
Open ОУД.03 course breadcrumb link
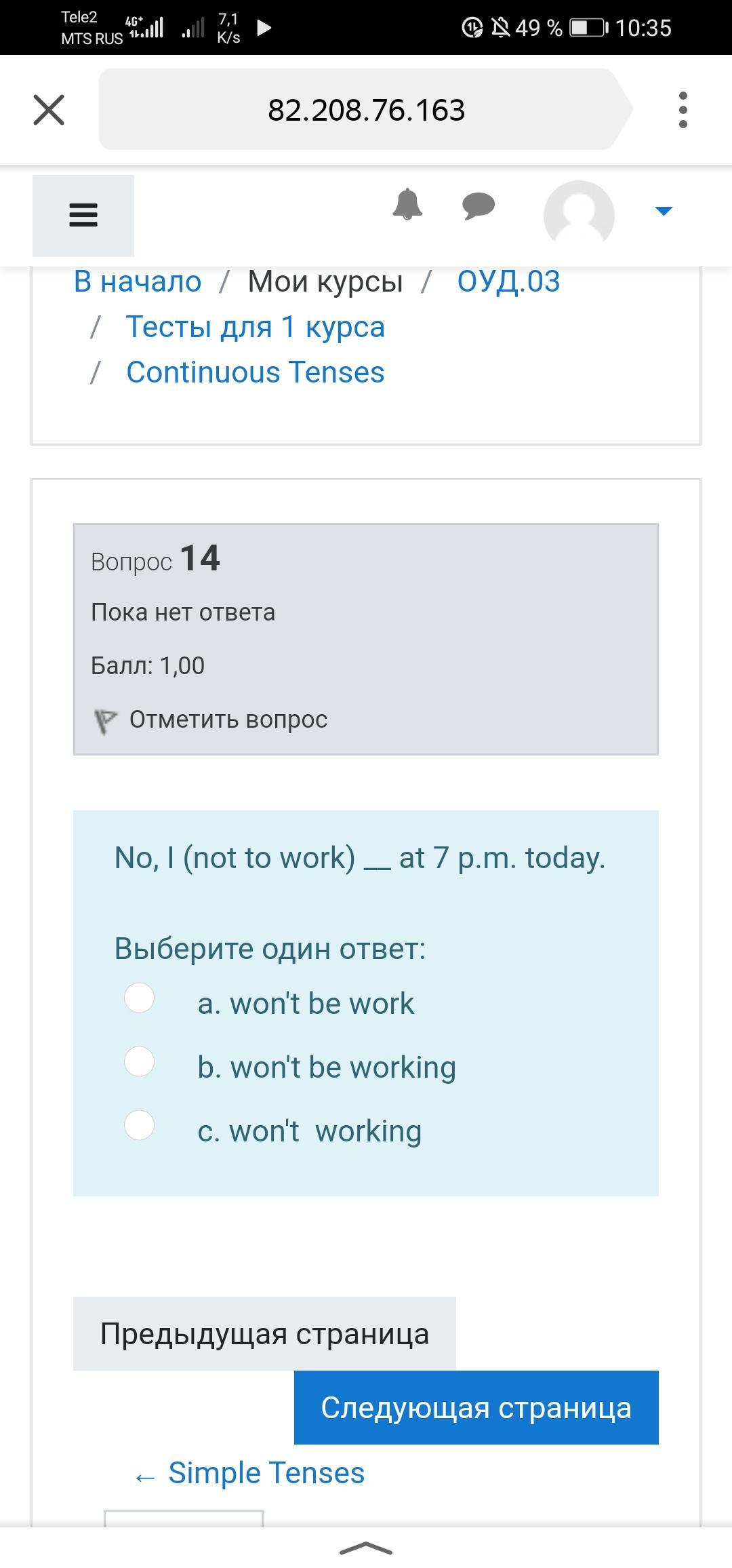508,281
